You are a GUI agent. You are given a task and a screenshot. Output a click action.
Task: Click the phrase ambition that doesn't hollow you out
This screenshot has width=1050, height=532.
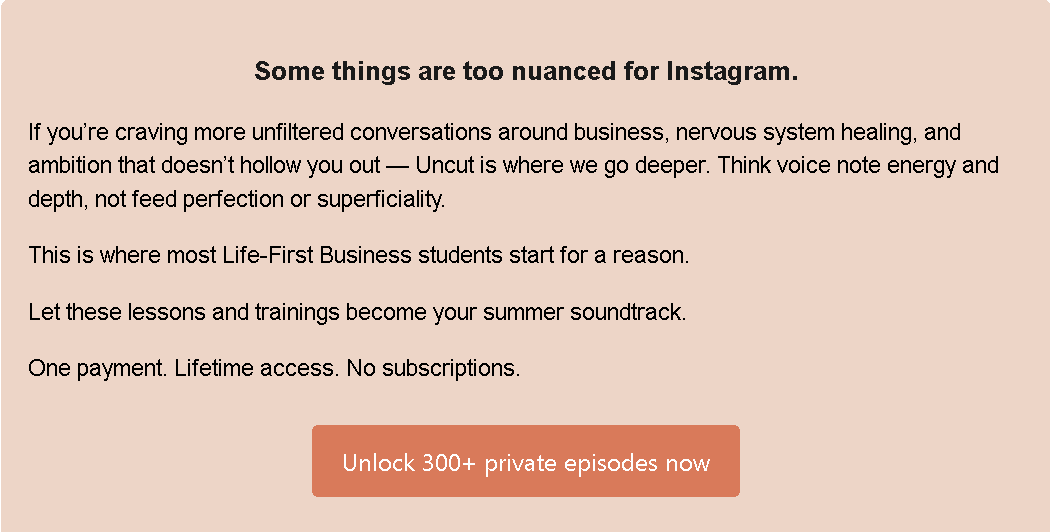tap(204, 165)
